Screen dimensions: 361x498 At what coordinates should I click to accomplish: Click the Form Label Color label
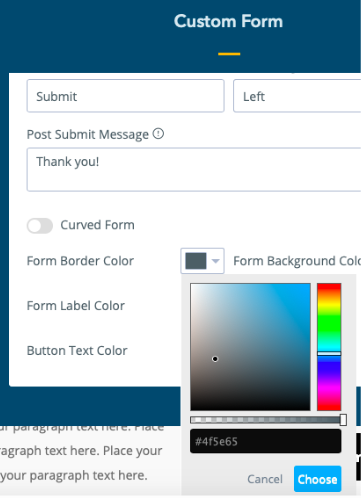coord(76,306)
